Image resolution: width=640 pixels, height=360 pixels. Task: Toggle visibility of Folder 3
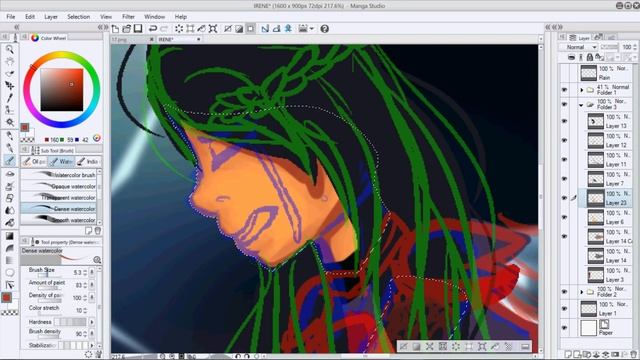pos(564,104)
